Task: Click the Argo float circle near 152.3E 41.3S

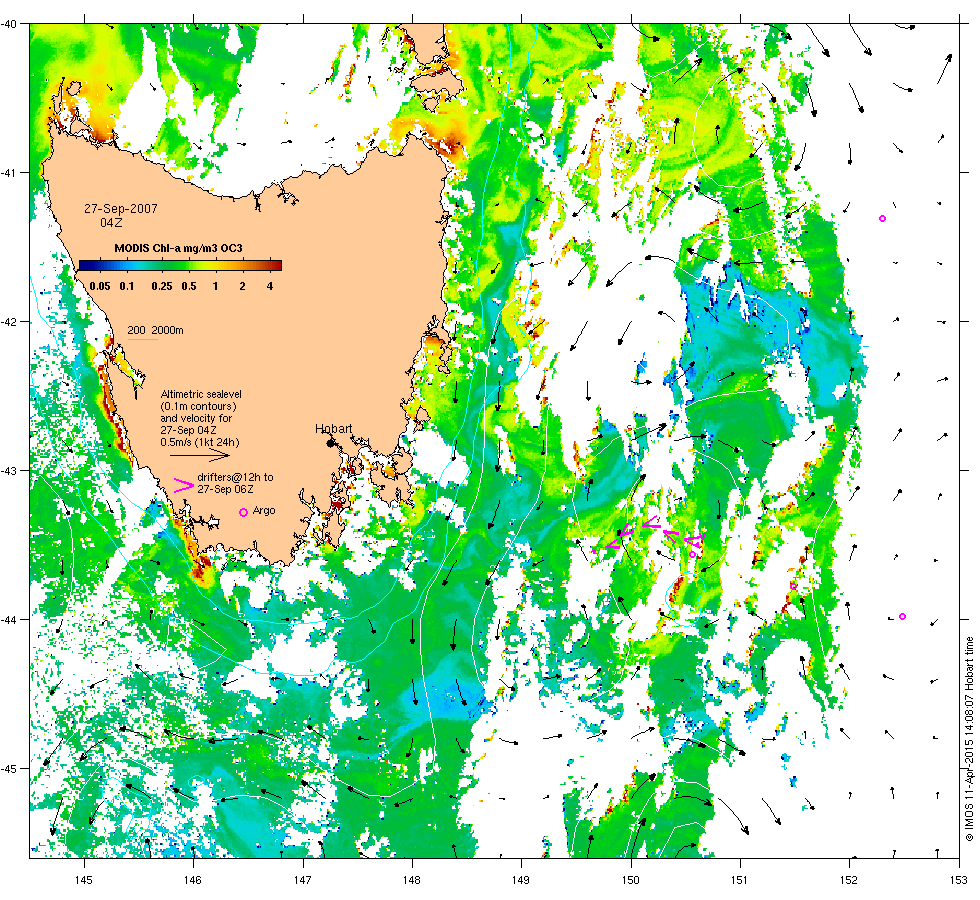Action: click(882, 219)
